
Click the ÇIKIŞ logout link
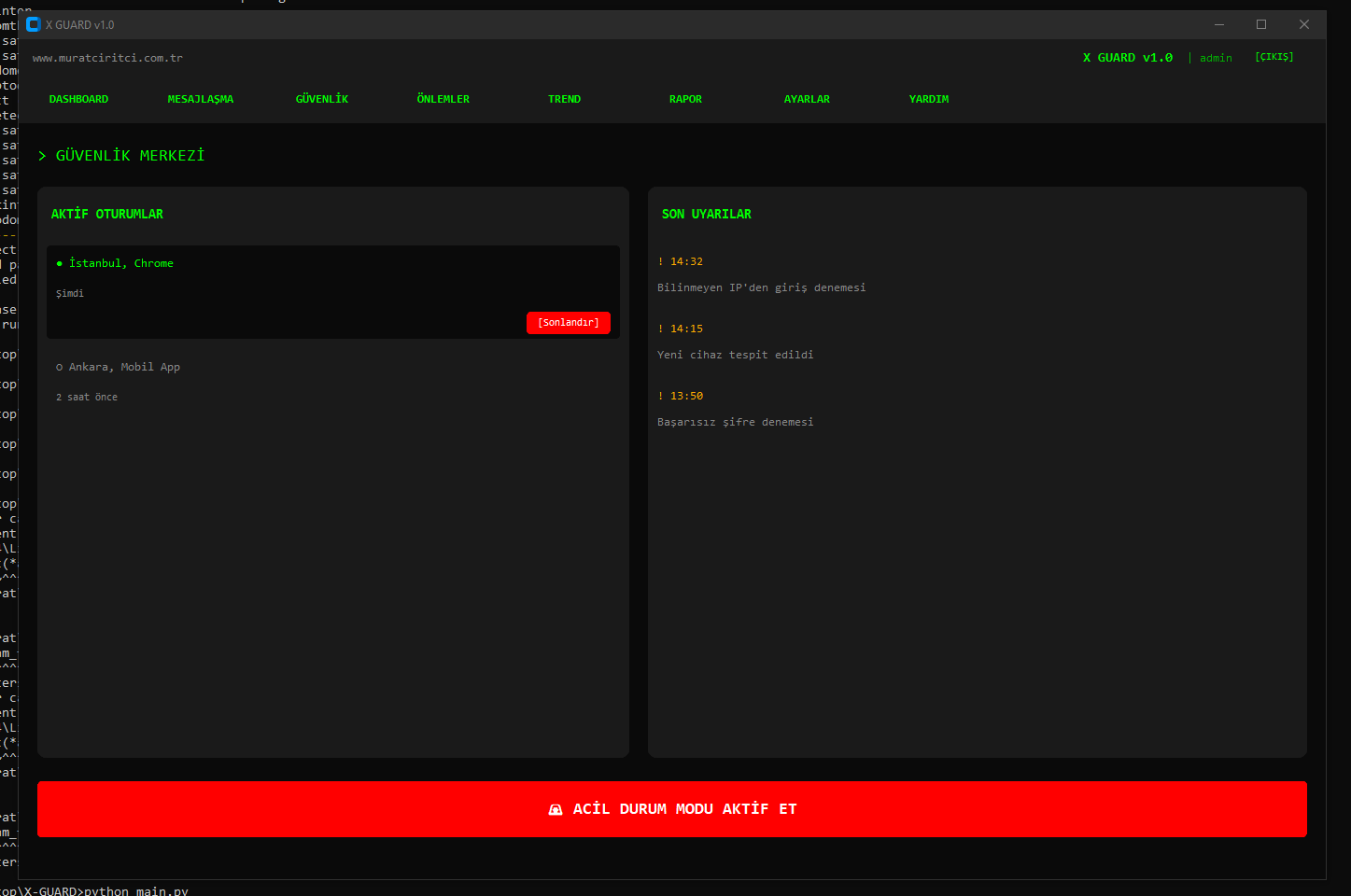1274,57
